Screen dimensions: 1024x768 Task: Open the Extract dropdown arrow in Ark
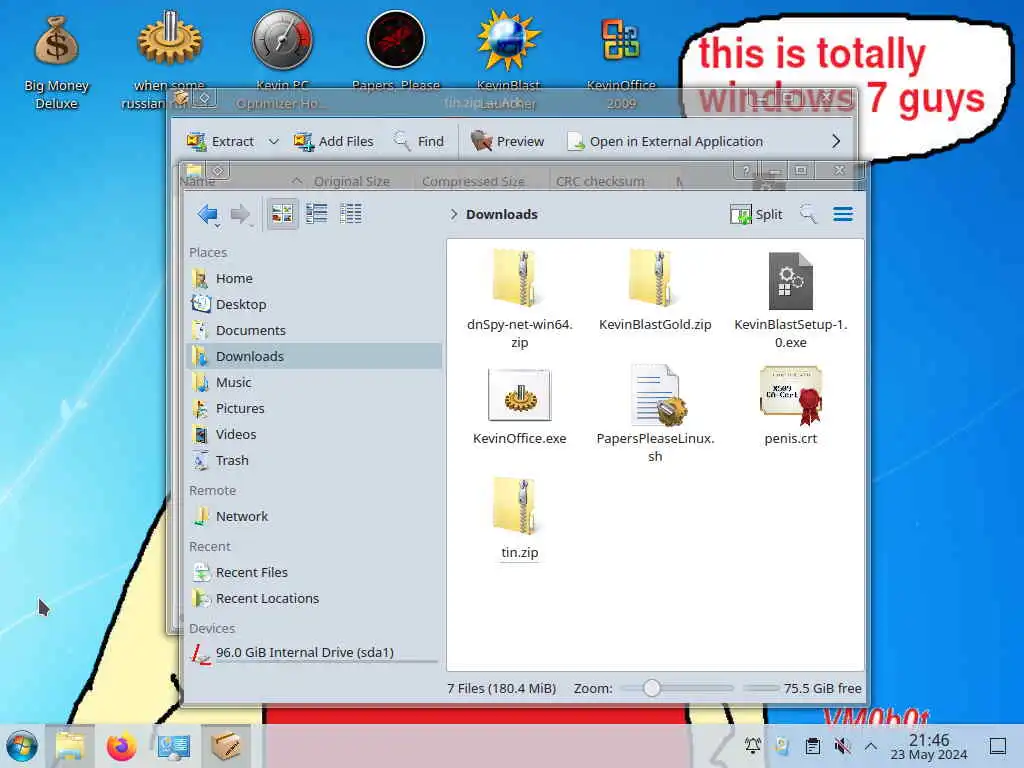coord(274,141)
